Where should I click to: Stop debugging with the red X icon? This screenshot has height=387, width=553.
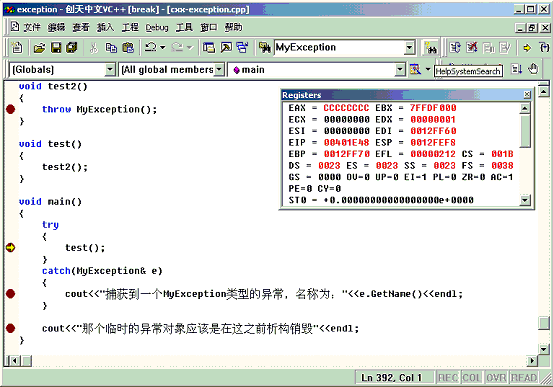coord(472,47)
